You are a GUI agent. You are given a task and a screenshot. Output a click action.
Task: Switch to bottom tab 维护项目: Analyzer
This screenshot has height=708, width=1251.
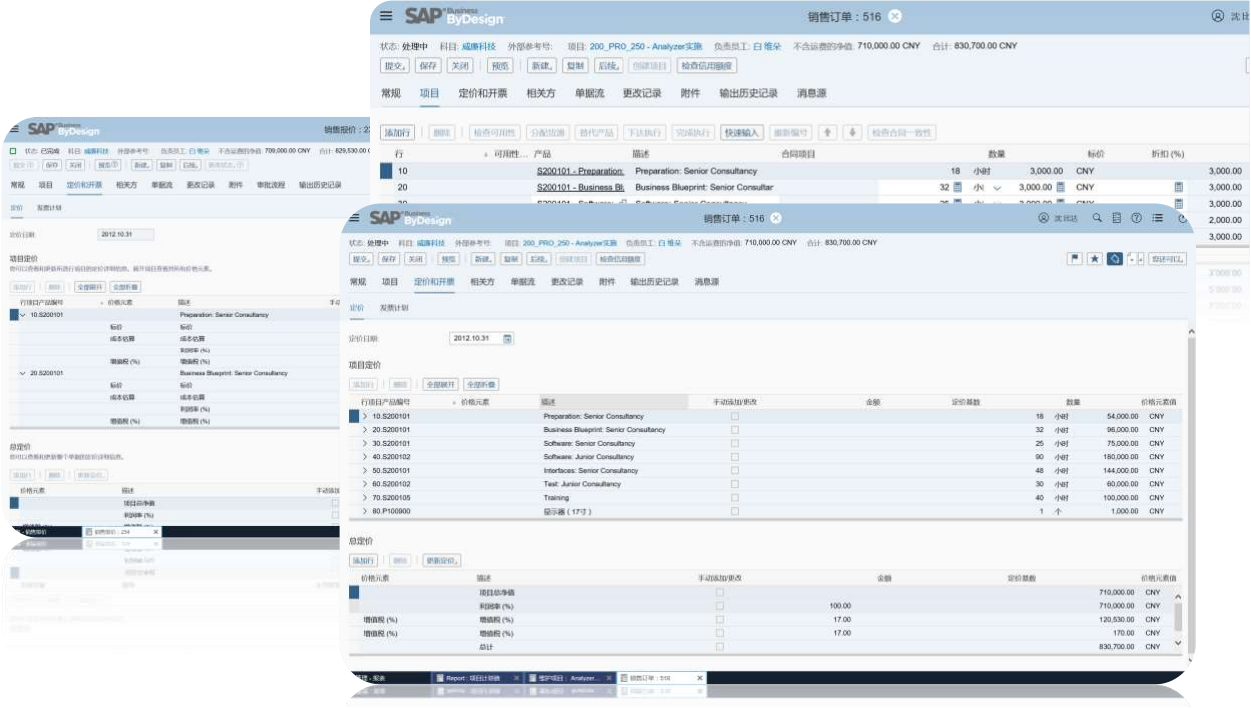pyautogui.click(x=573, y=678)
